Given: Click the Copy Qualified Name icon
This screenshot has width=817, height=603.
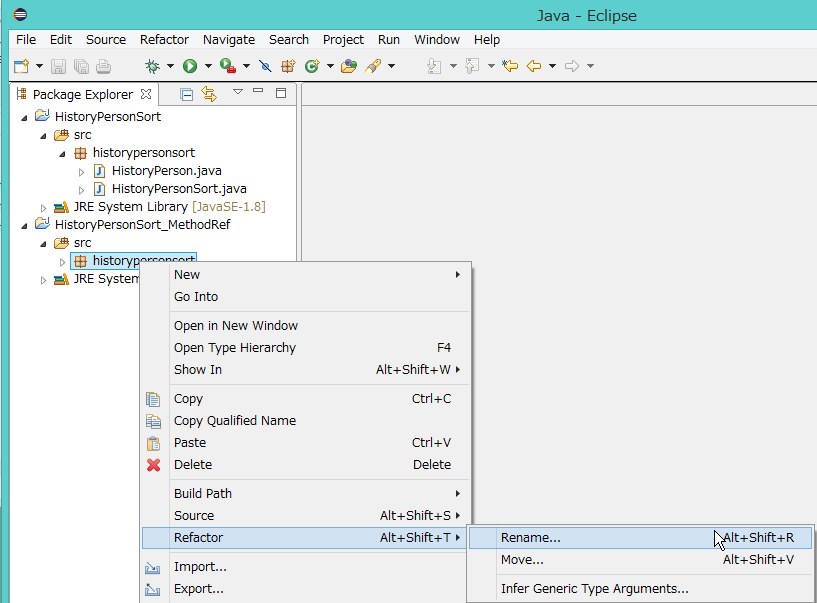Looking at the screenshot, I should pyautogui.click(x=153, y=421).
